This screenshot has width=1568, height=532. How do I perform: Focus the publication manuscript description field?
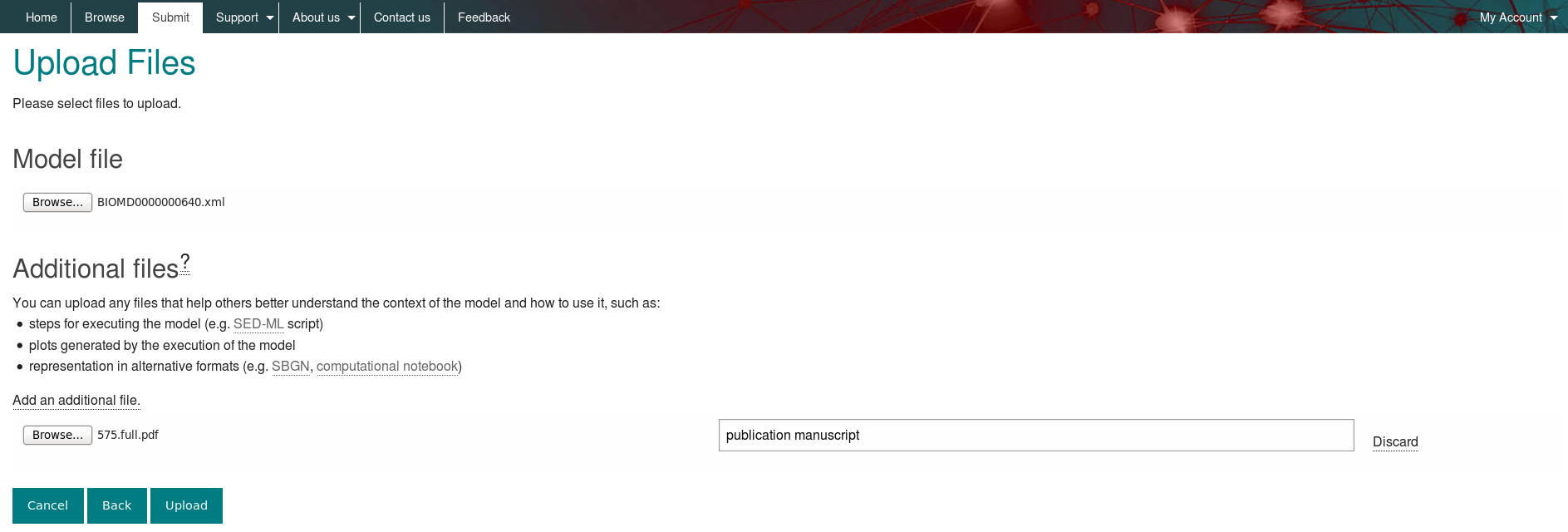coord(1036,436)
